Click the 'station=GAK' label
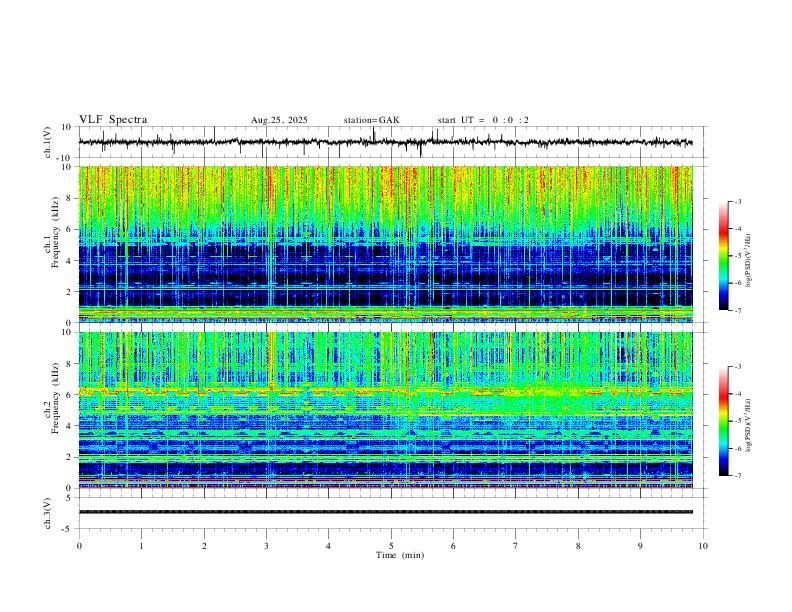792x612 pixels. click(372, 120)
